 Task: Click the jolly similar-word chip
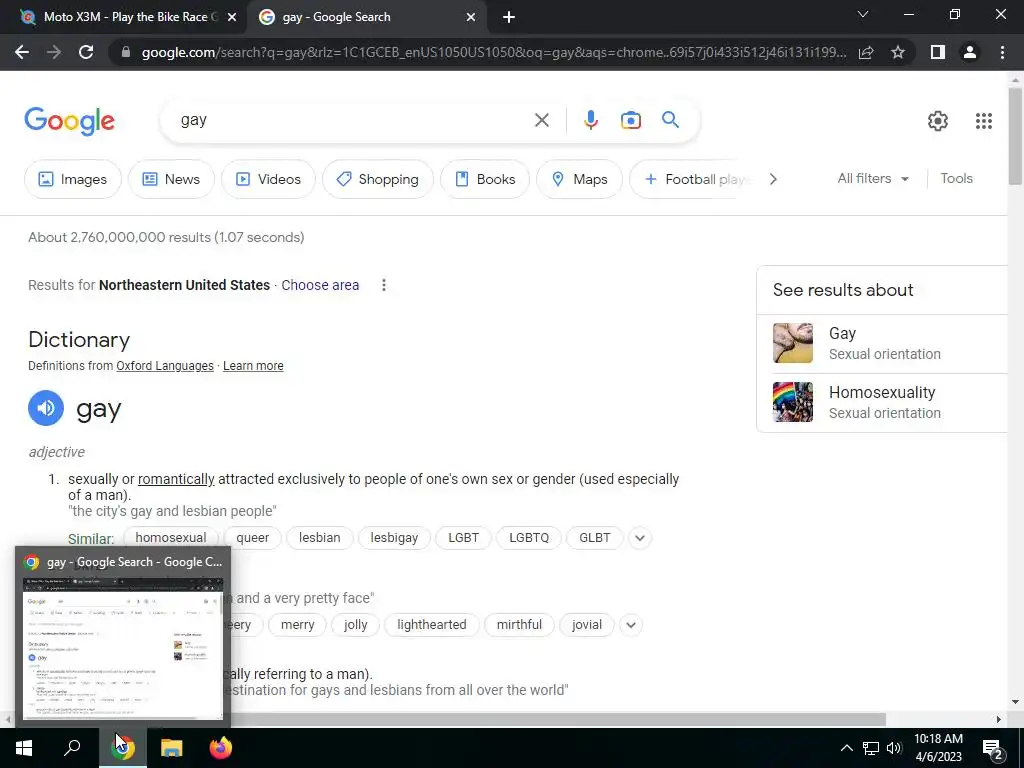click(355, 625)
